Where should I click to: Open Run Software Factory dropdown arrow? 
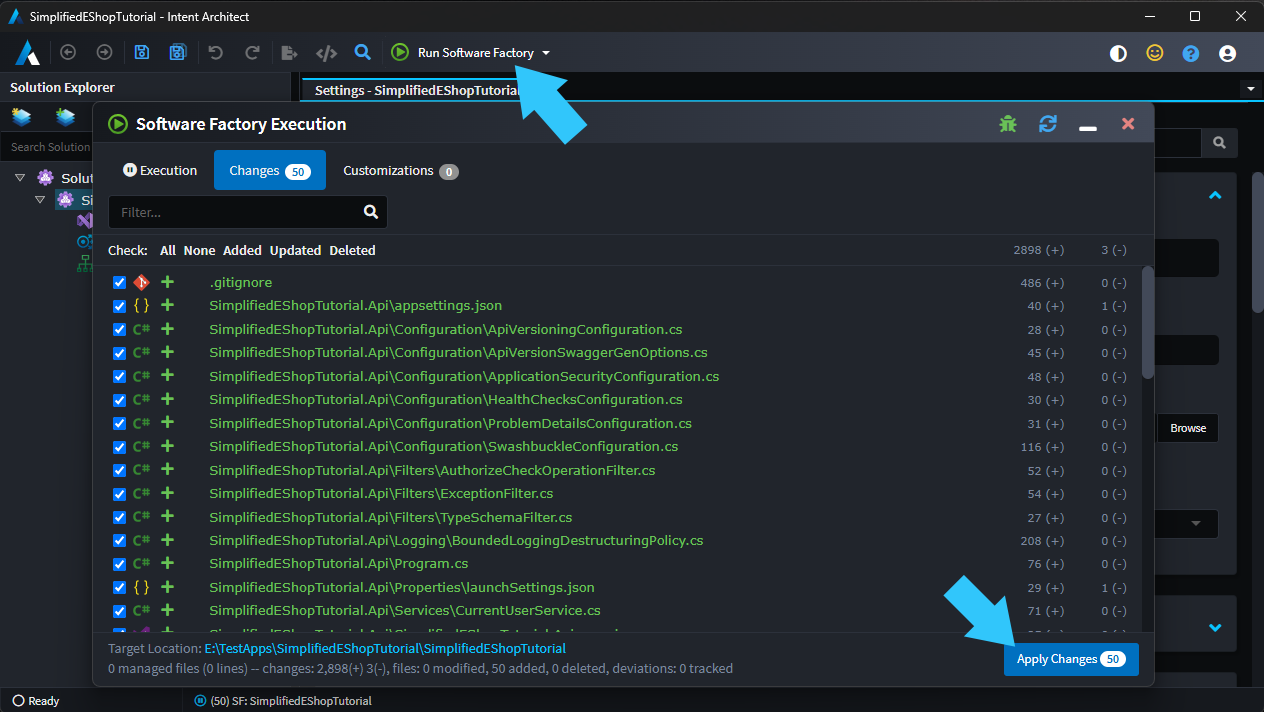coord(546,53)
